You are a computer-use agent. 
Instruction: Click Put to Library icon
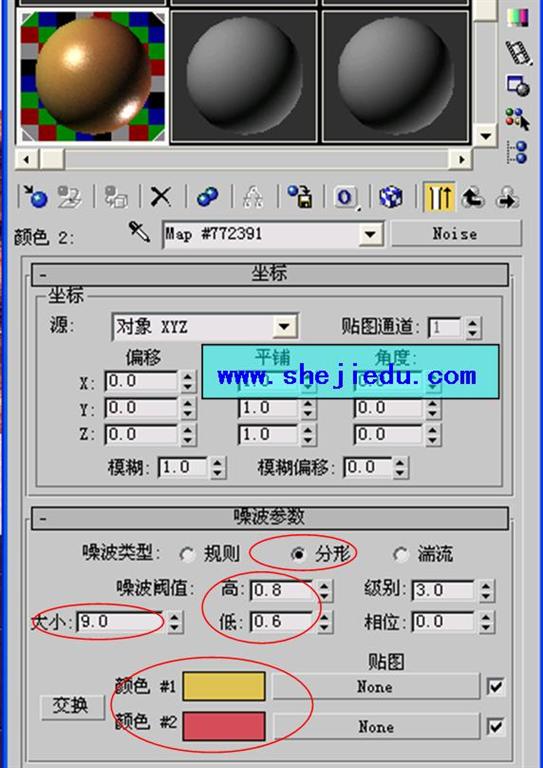tap(300, 197)
